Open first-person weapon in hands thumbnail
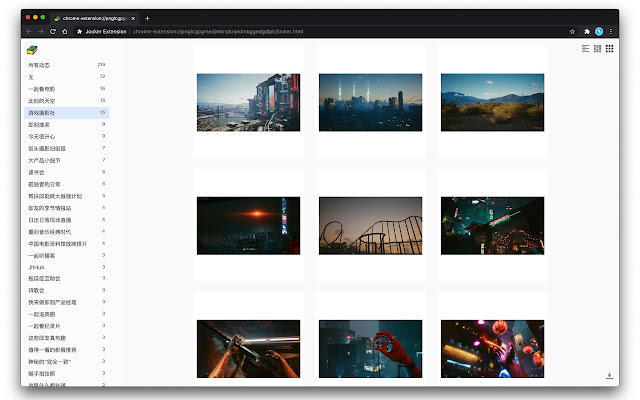The image size is (640, 400). tap(248, 349)
